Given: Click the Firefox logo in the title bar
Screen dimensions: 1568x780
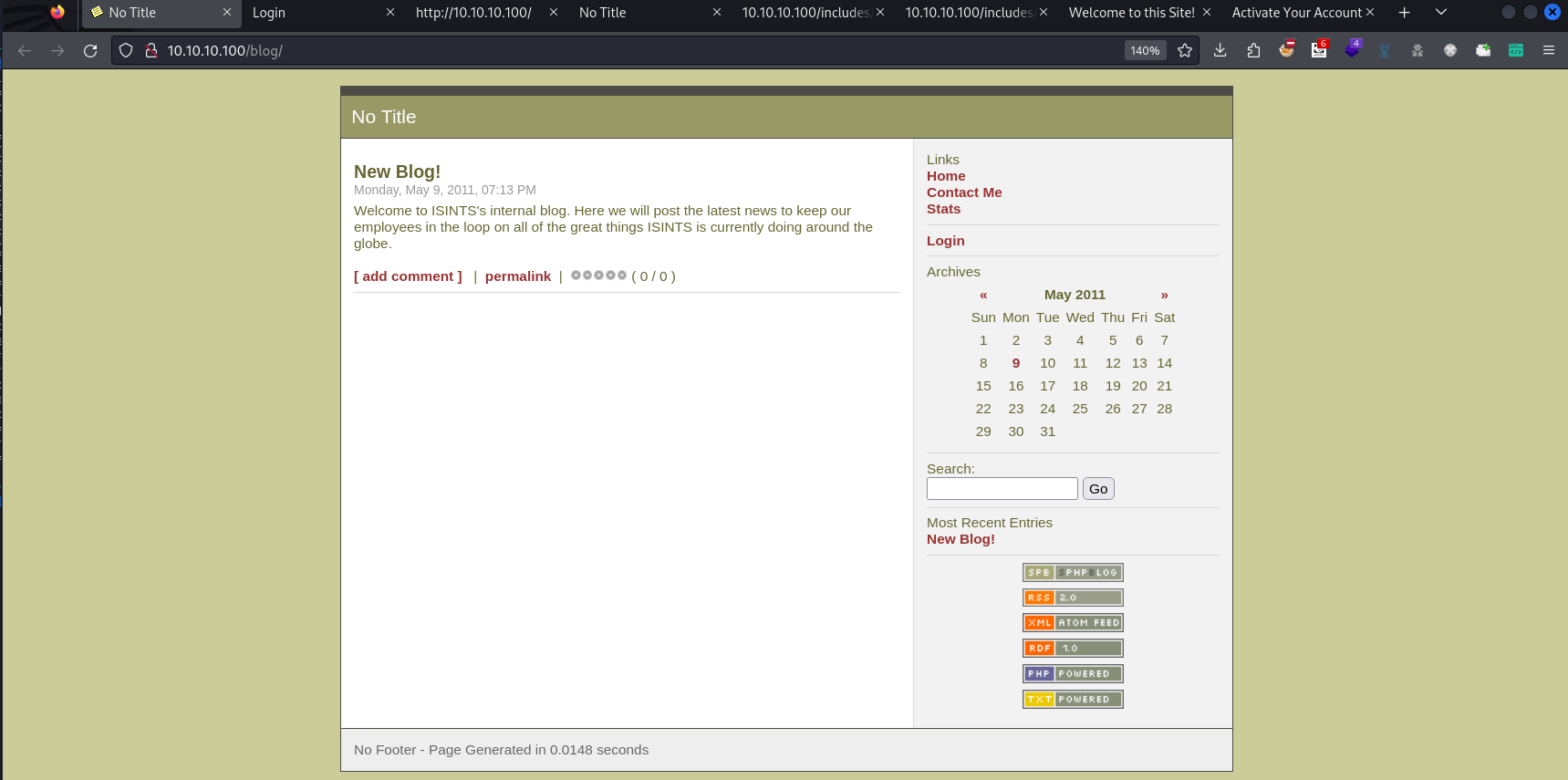Looking at the screenshot, I should (57, 12).
